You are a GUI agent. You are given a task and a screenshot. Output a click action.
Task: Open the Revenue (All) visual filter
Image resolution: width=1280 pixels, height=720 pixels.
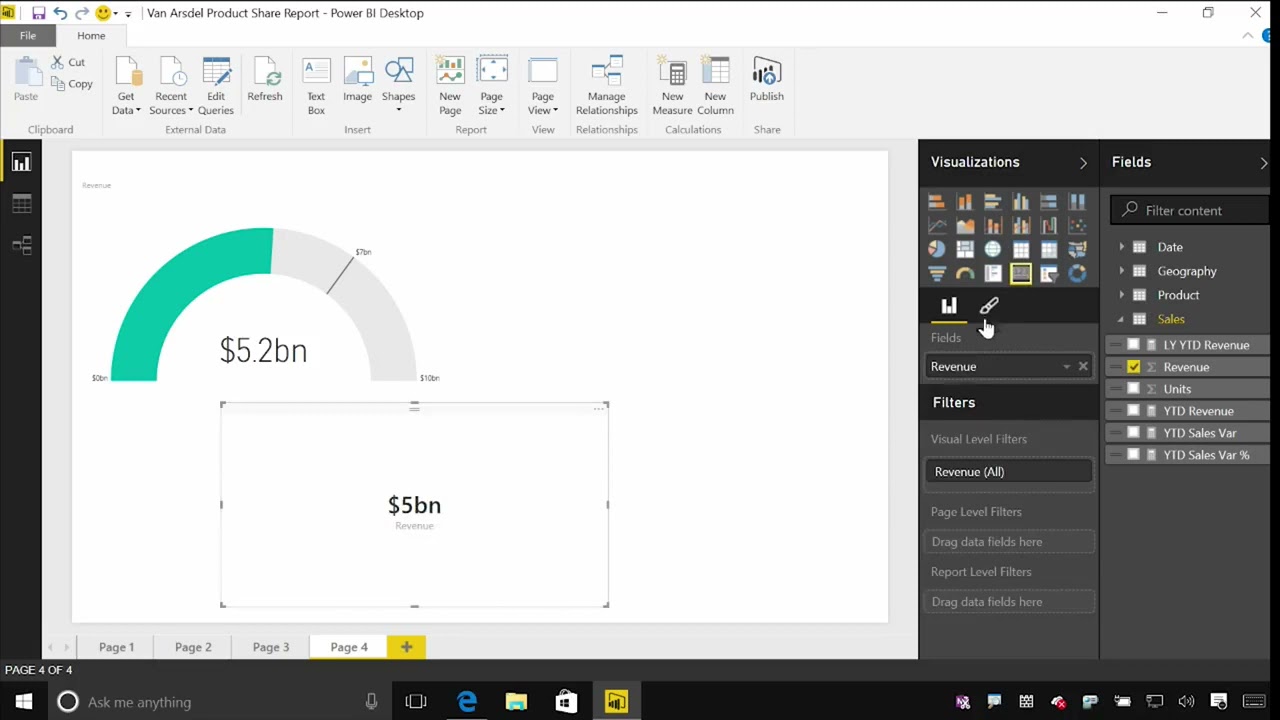[1009, 472]
